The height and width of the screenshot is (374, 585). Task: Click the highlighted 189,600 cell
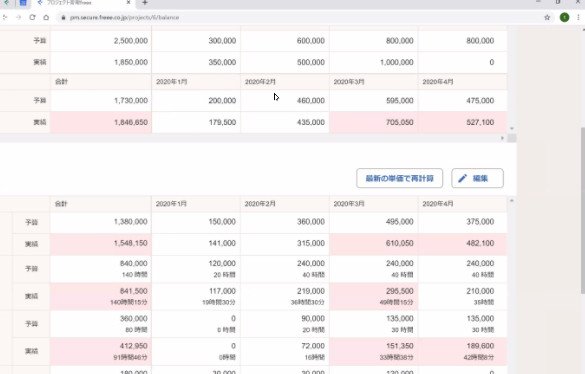(x=462, y=352)
